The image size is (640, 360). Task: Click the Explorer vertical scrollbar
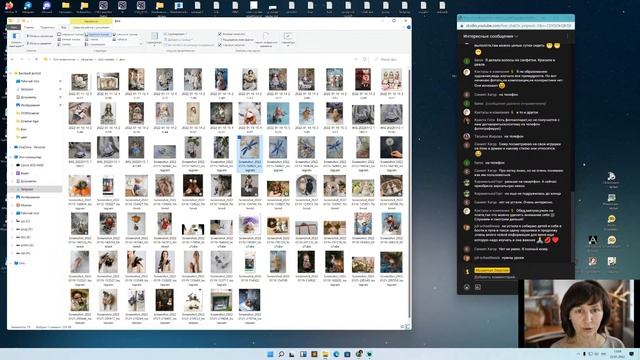pyautogui.click(x=409, y=194)
